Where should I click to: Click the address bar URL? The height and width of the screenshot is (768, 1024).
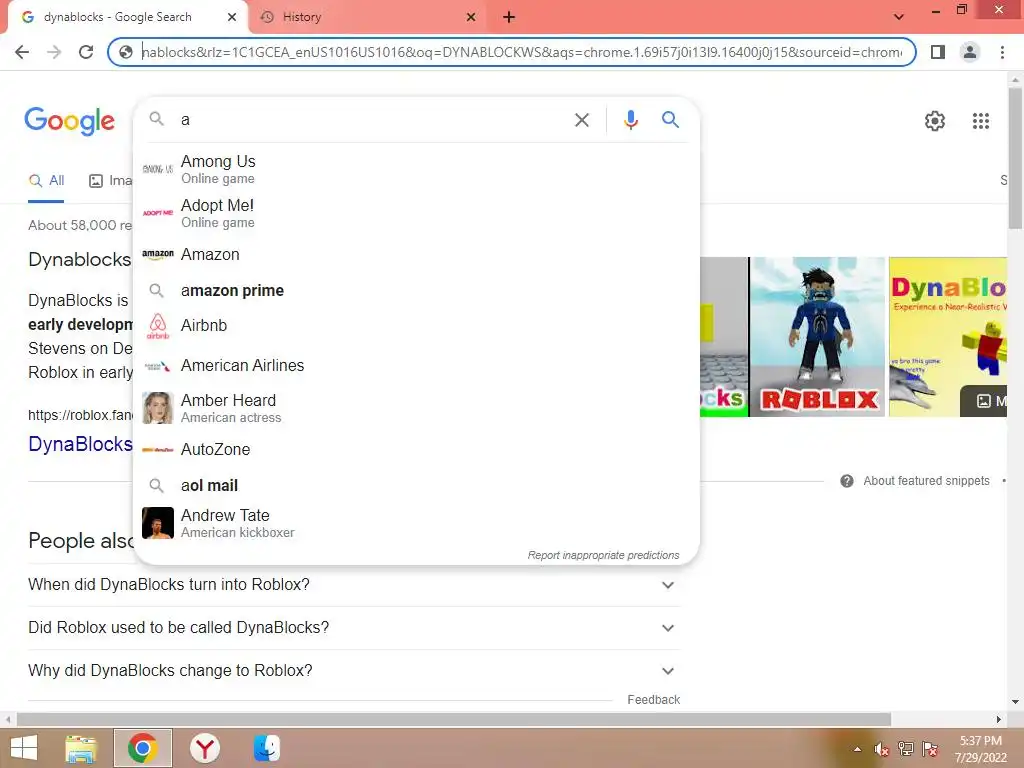[x=521, y=52]
